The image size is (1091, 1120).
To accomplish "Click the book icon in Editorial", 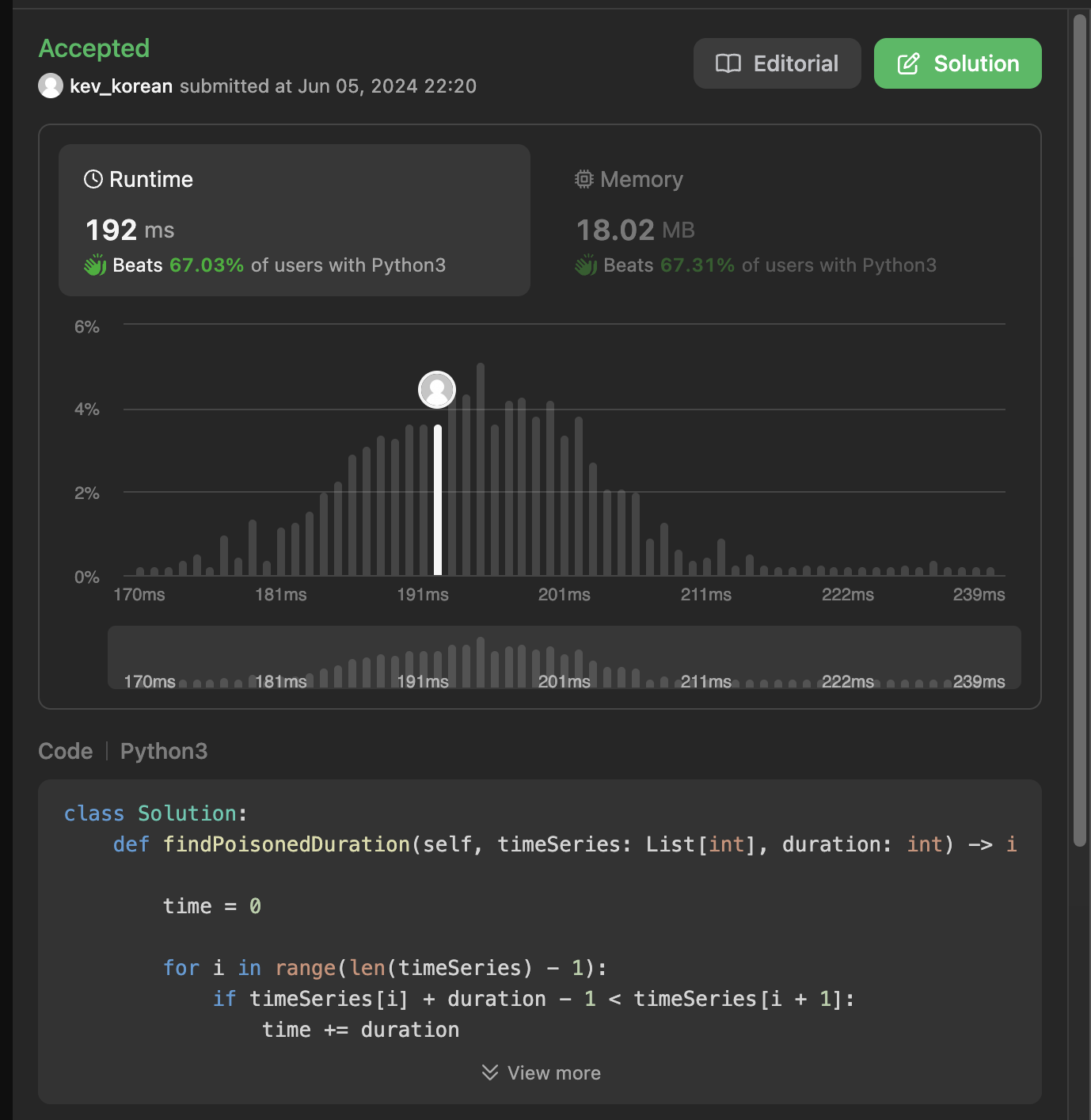I will pyautogui.click(x=728, y=63).
